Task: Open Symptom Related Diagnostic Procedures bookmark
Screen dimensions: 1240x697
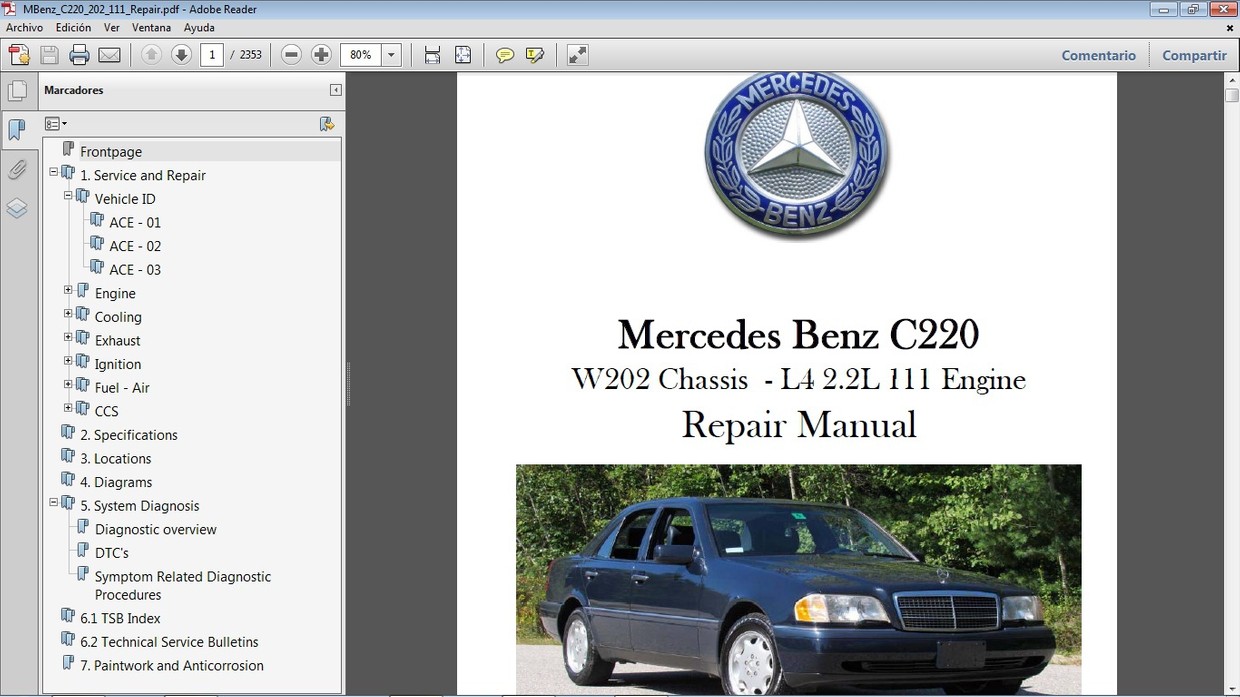Action: point(183,586)
